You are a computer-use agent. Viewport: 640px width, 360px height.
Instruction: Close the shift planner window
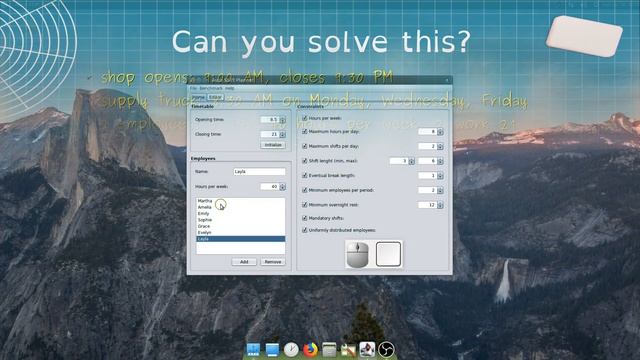447,80
